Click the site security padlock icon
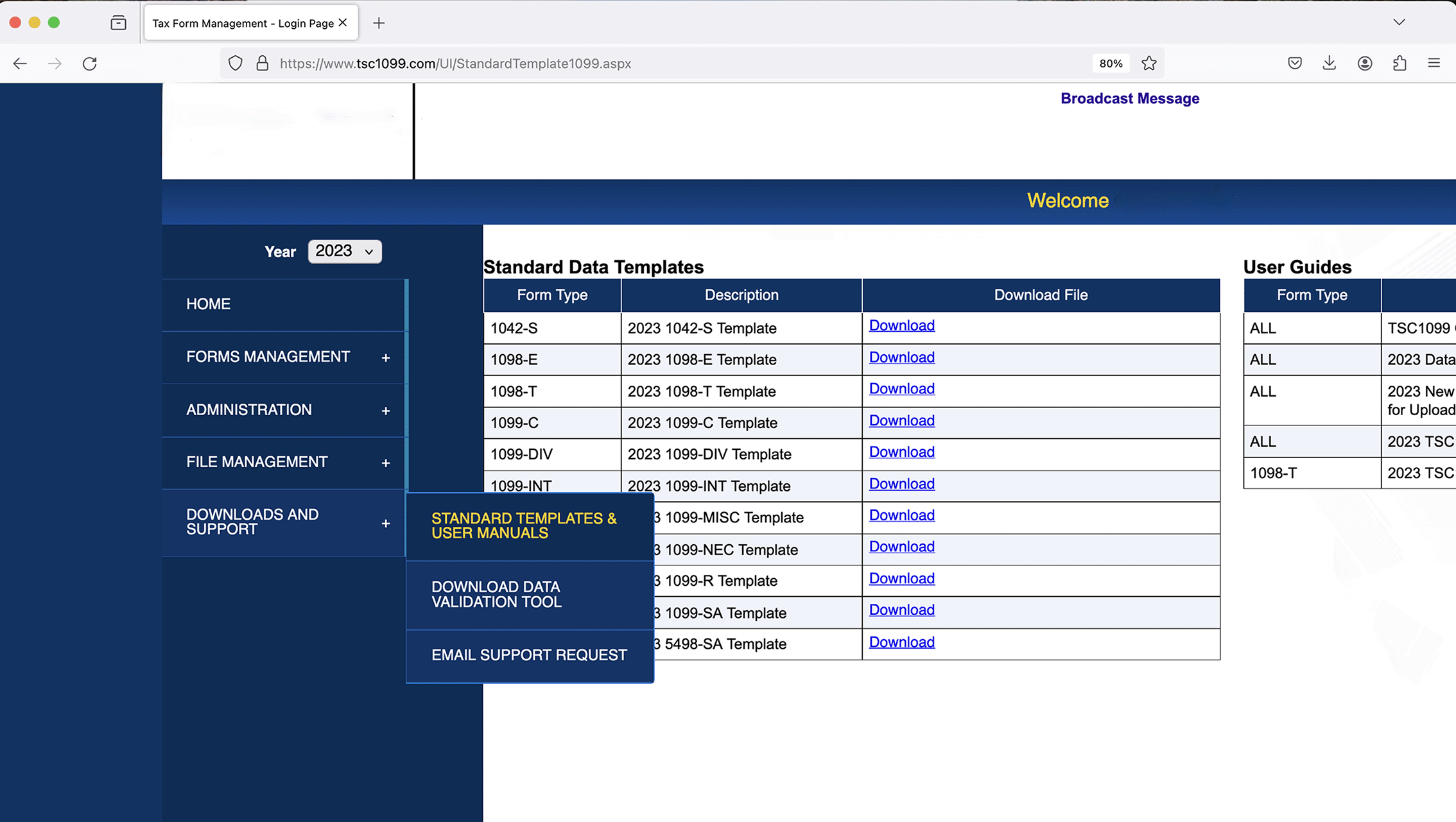The image size is (1456, 822). tap(262, 64)
